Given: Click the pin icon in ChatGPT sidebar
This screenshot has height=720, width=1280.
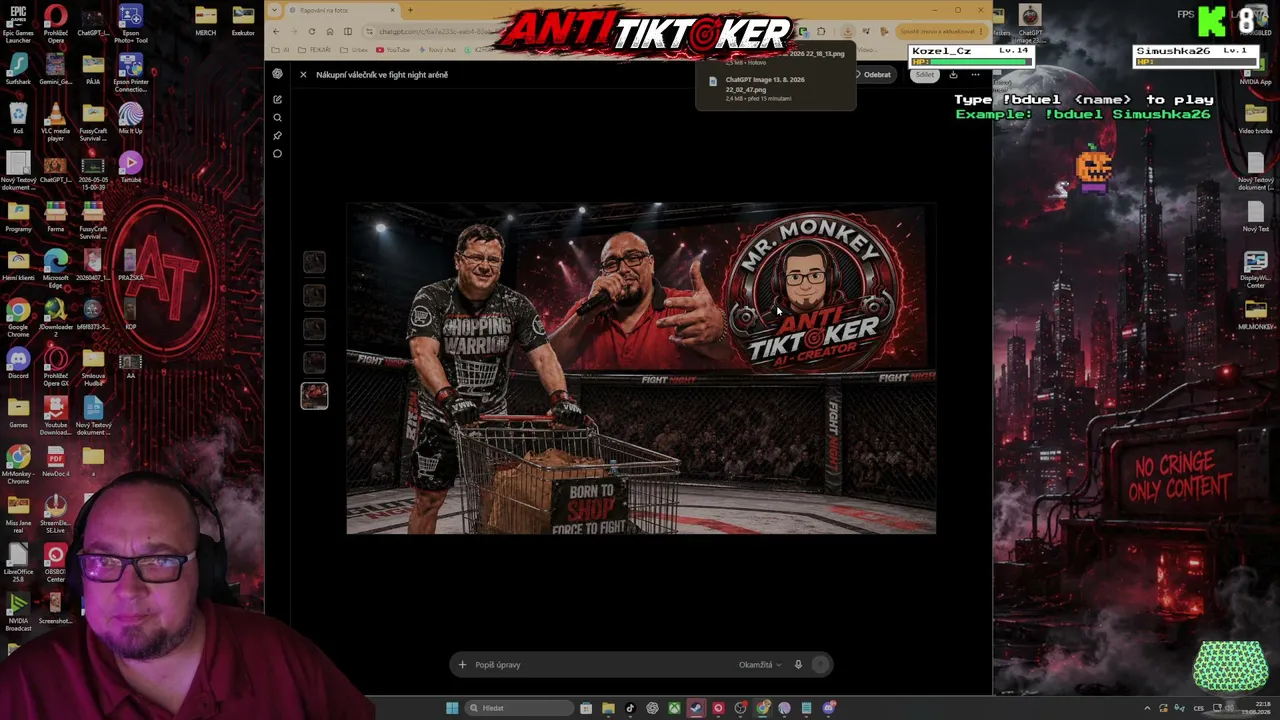Looking at the screenshot, I should [277, 136].
